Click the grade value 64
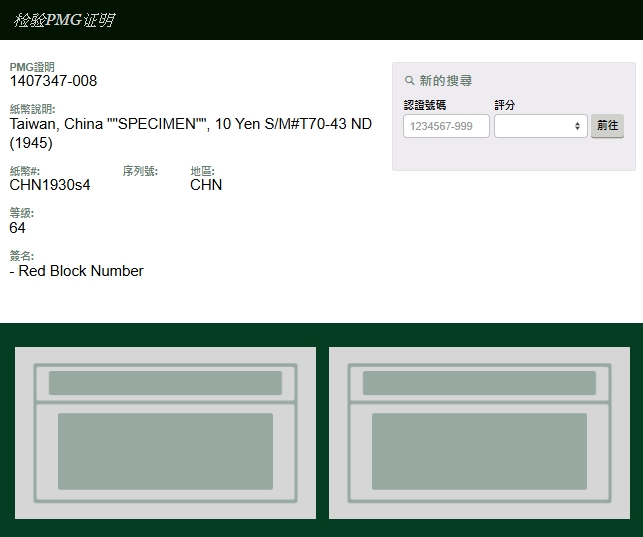 [x=17, y=228]
